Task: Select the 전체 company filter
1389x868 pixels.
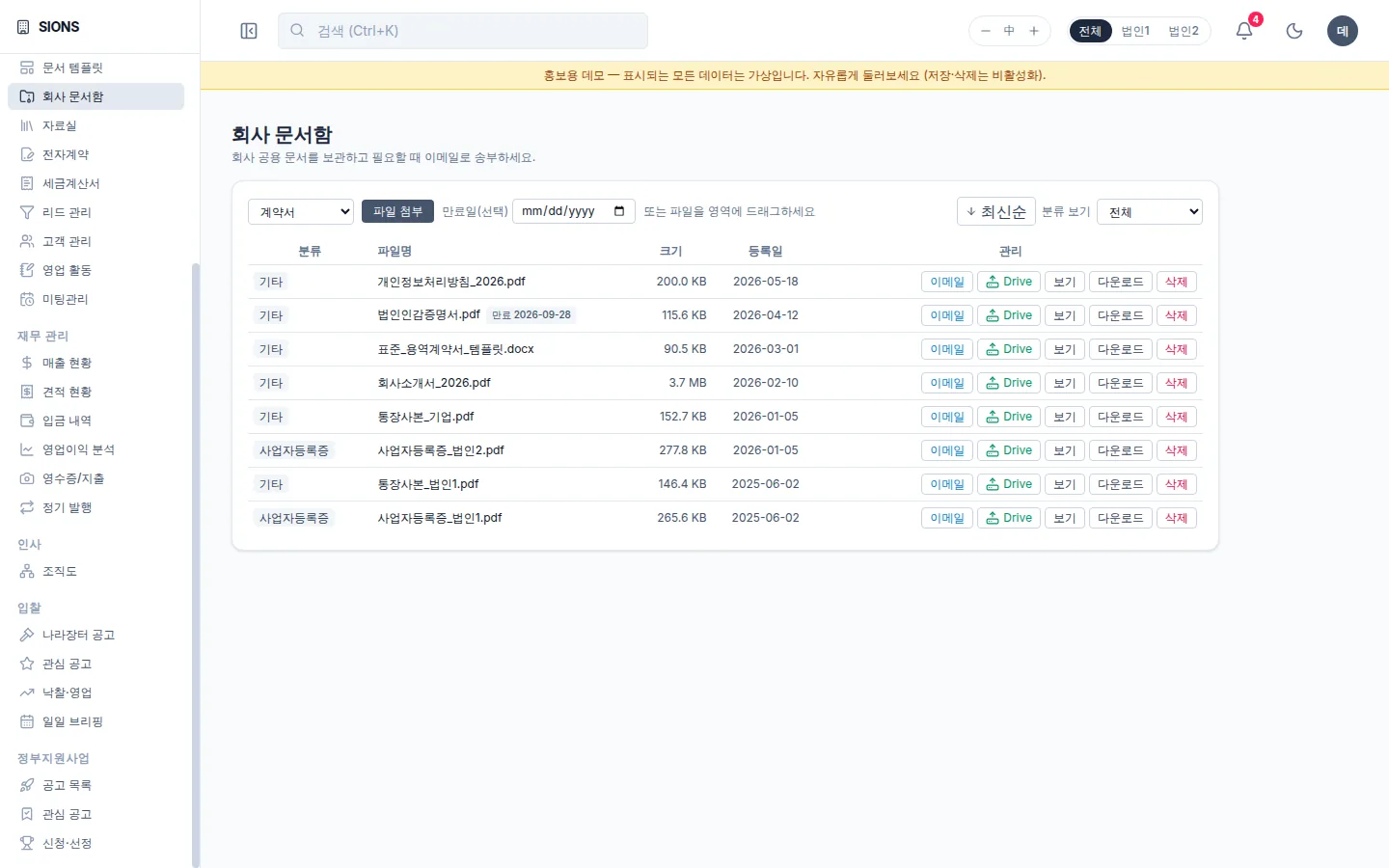Action: [x=1090, y=31]
